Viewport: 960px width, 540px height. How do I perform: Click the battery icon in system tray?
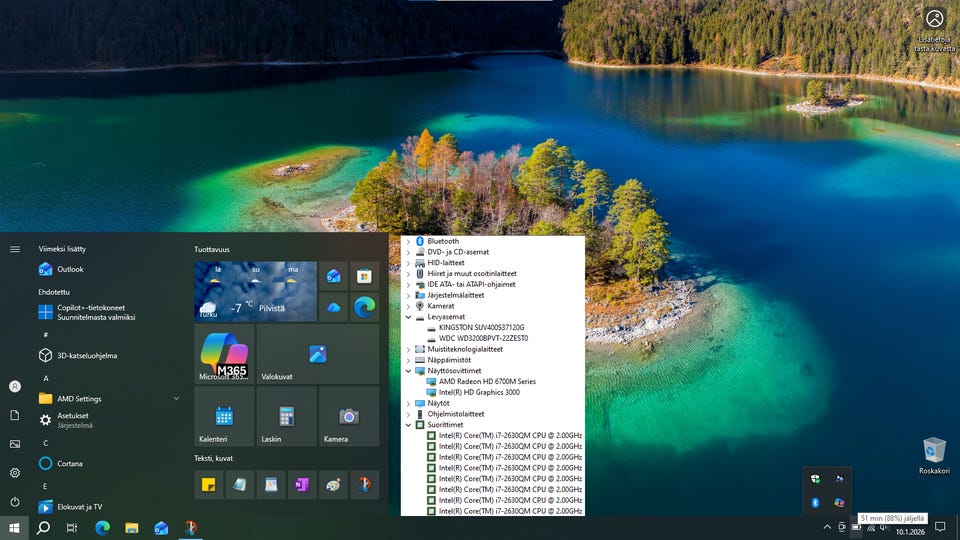857,527
